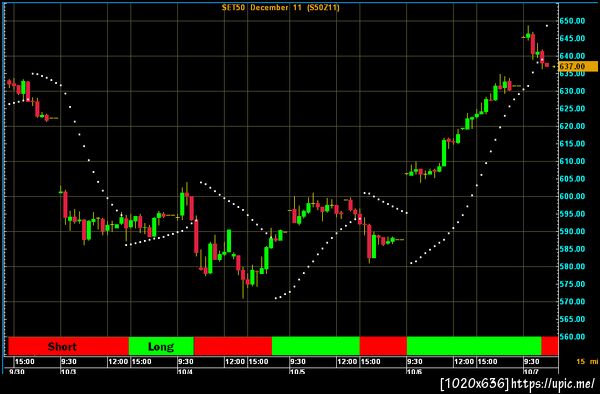The width and height of the screenshot is (600, 394).
Task: Click the 600.00 price axis label
Action: pos(572,196)
